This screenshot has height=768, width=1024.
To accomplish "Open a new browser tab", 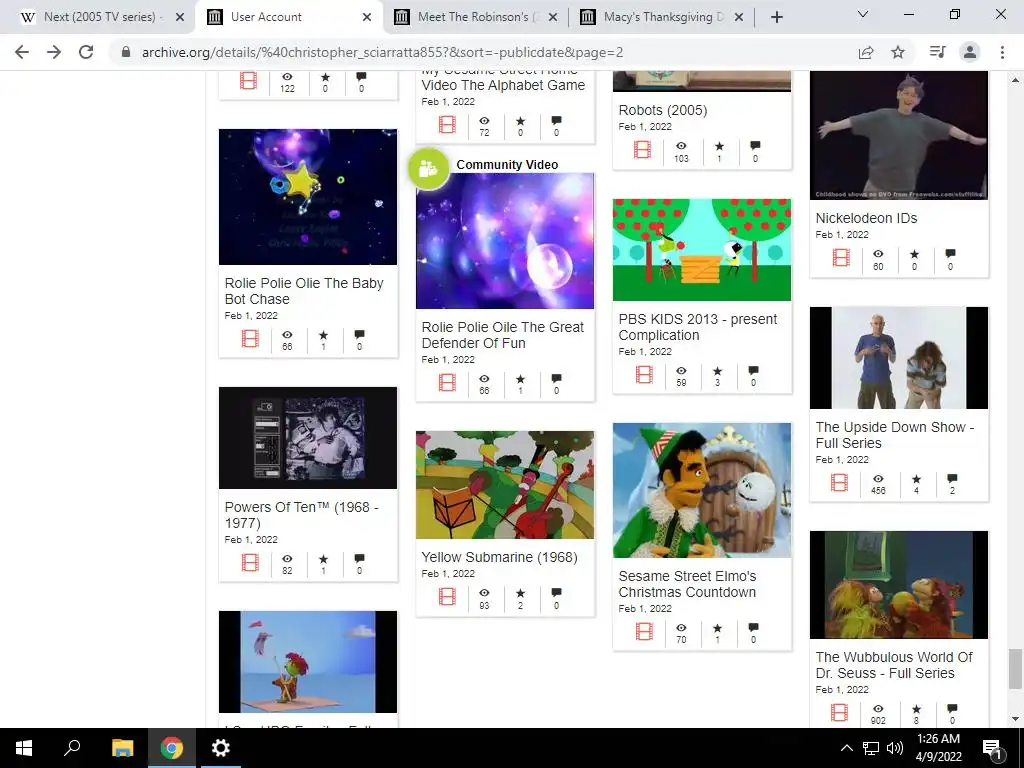I will (x=776, y=18).
